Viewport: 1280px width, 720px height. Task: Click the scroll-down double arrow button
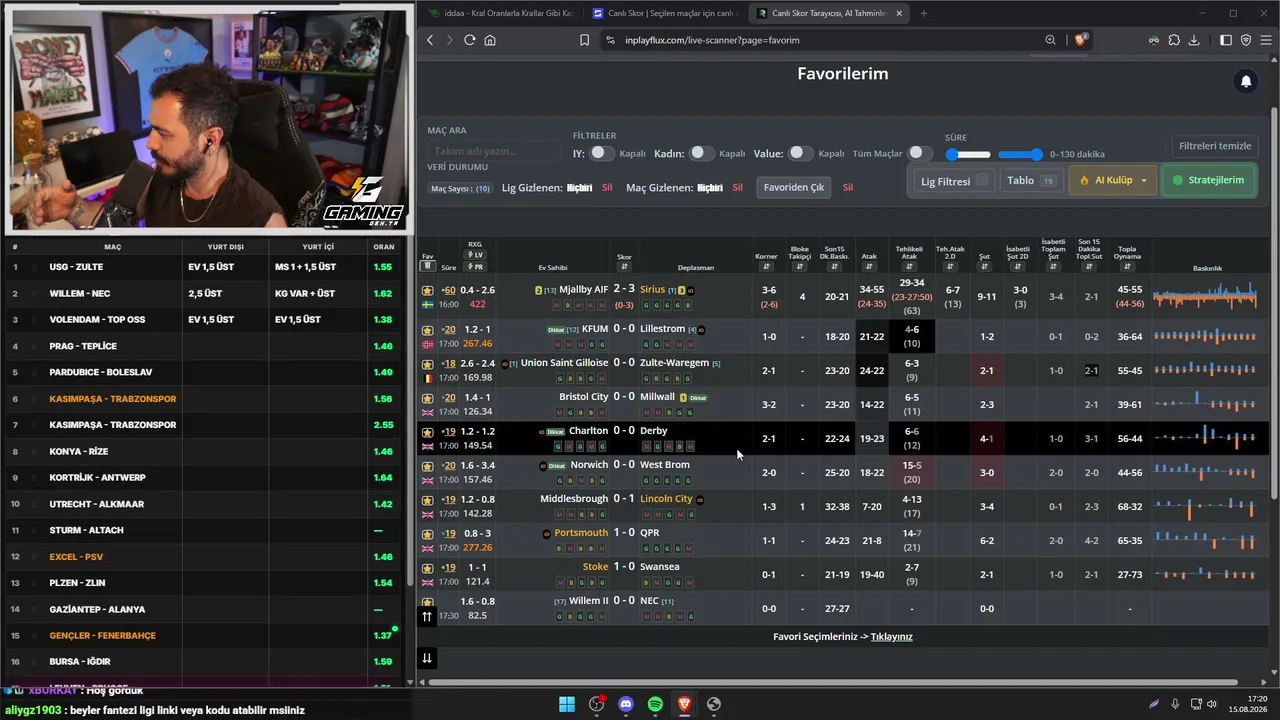[427, 657]
